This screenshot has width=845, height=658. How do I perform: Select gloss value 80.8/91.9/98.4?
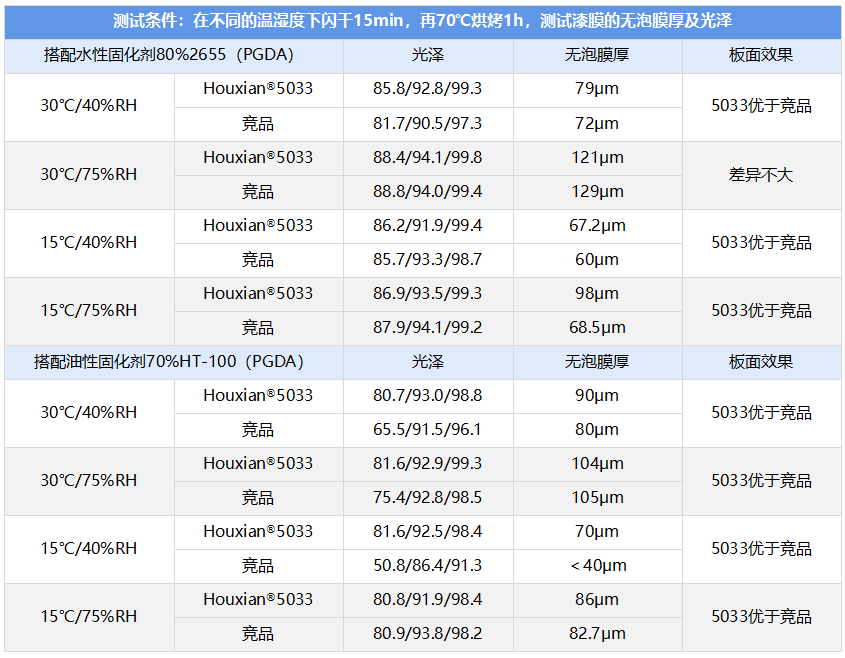(428, 600)
